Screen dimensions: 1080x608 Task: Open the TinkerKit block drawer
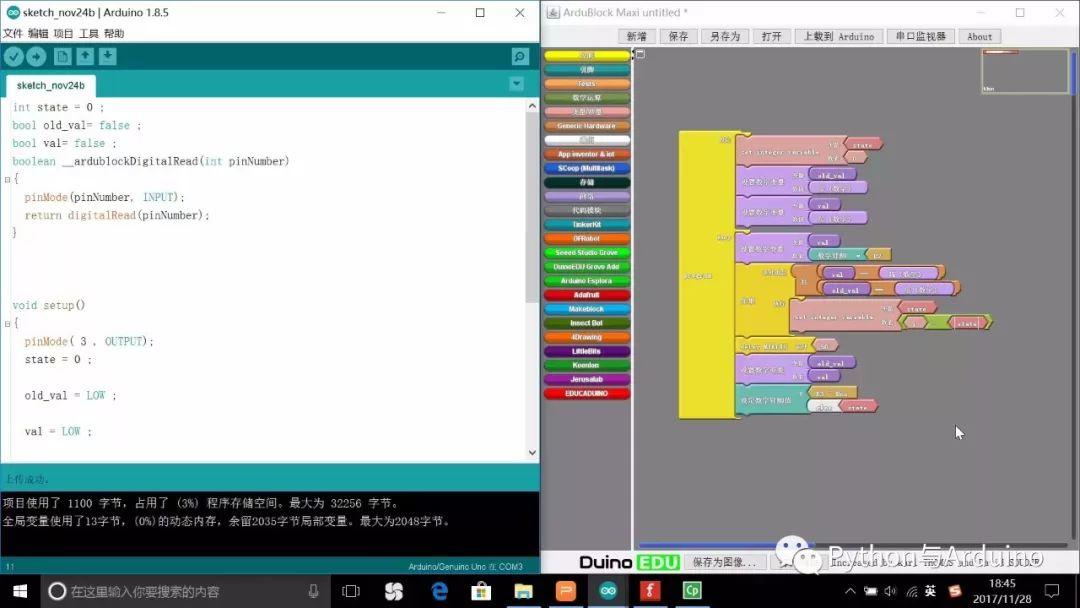[587, 224]
